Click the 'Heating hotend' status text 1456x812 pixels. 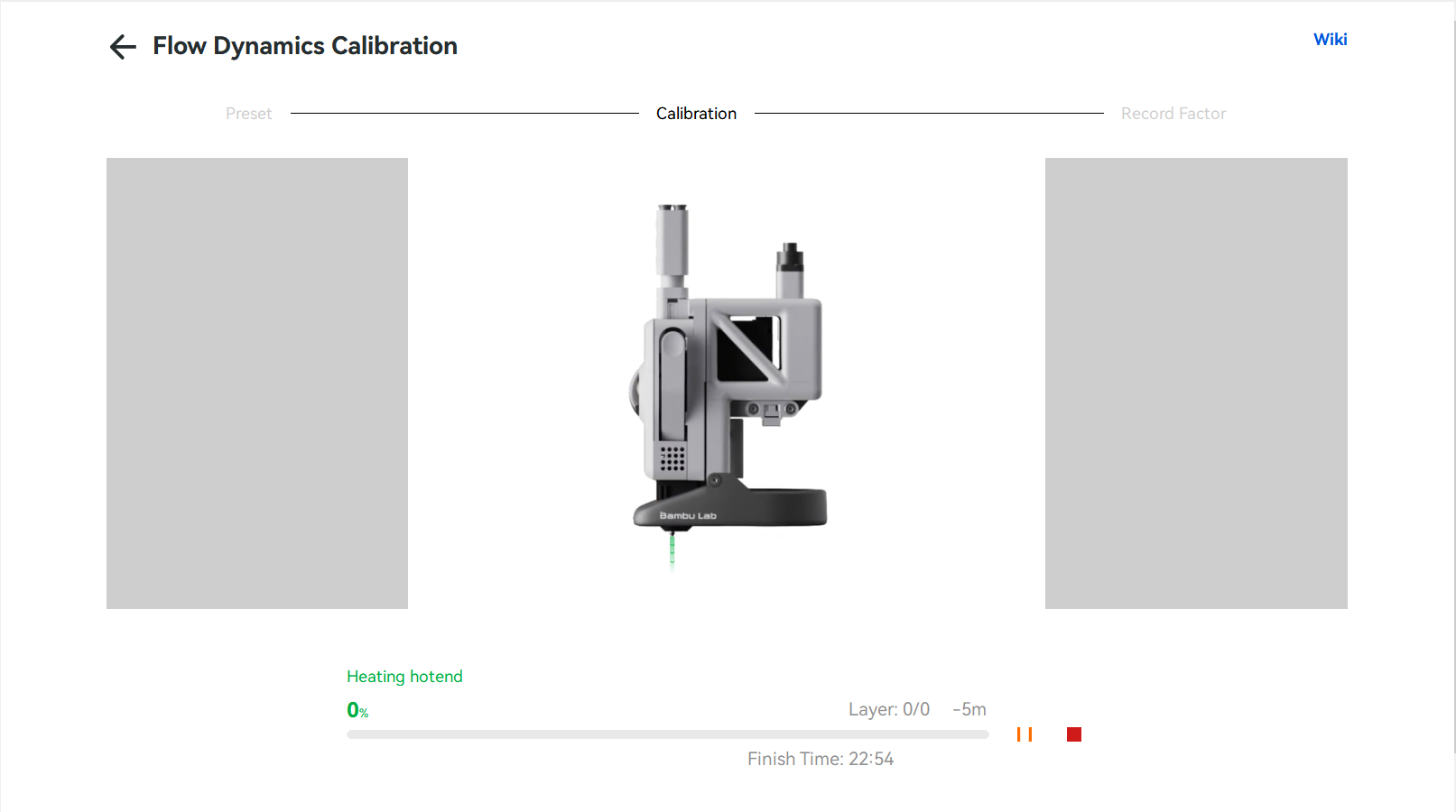pyautogui.click(x=404, y=677)
